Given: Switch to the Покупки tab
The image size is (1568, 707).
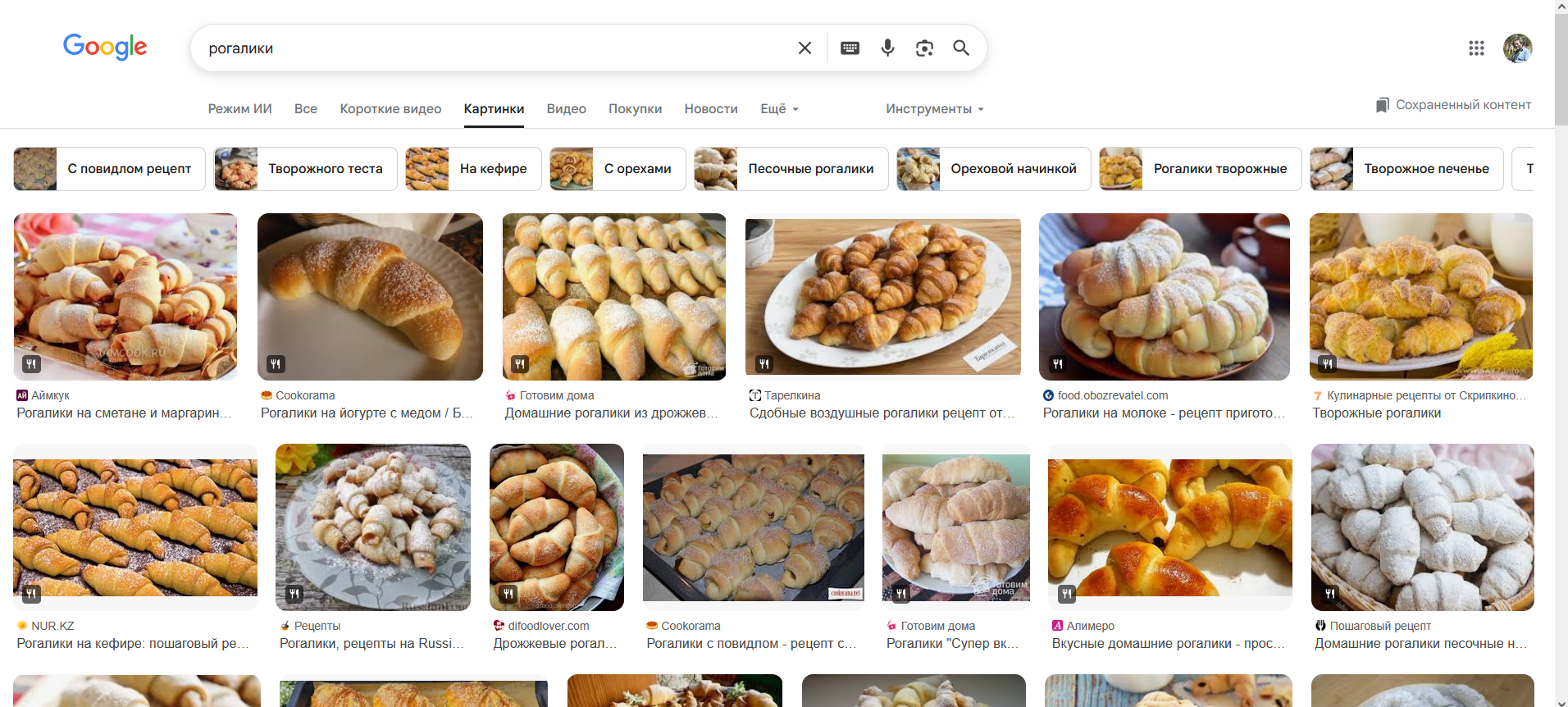Looking at the screenshot, I should point(635,109).
